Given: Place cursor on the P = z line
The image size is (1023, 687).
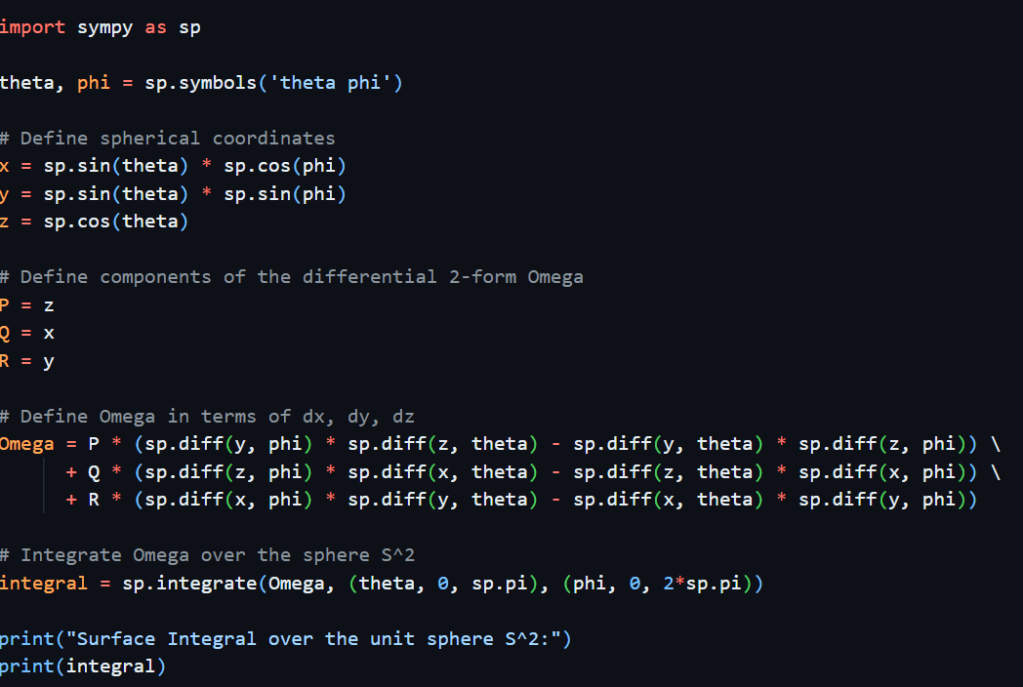Looking at the screenshot, I should (27, 305).
